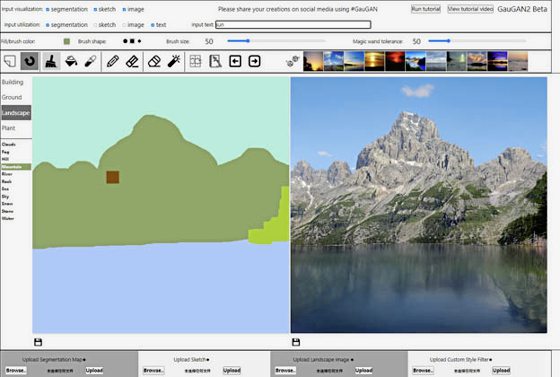Image resolution: width=560 pixels, height=377 pixels.
Task: Select the pencil sketch tool
Action: (113, 61)
